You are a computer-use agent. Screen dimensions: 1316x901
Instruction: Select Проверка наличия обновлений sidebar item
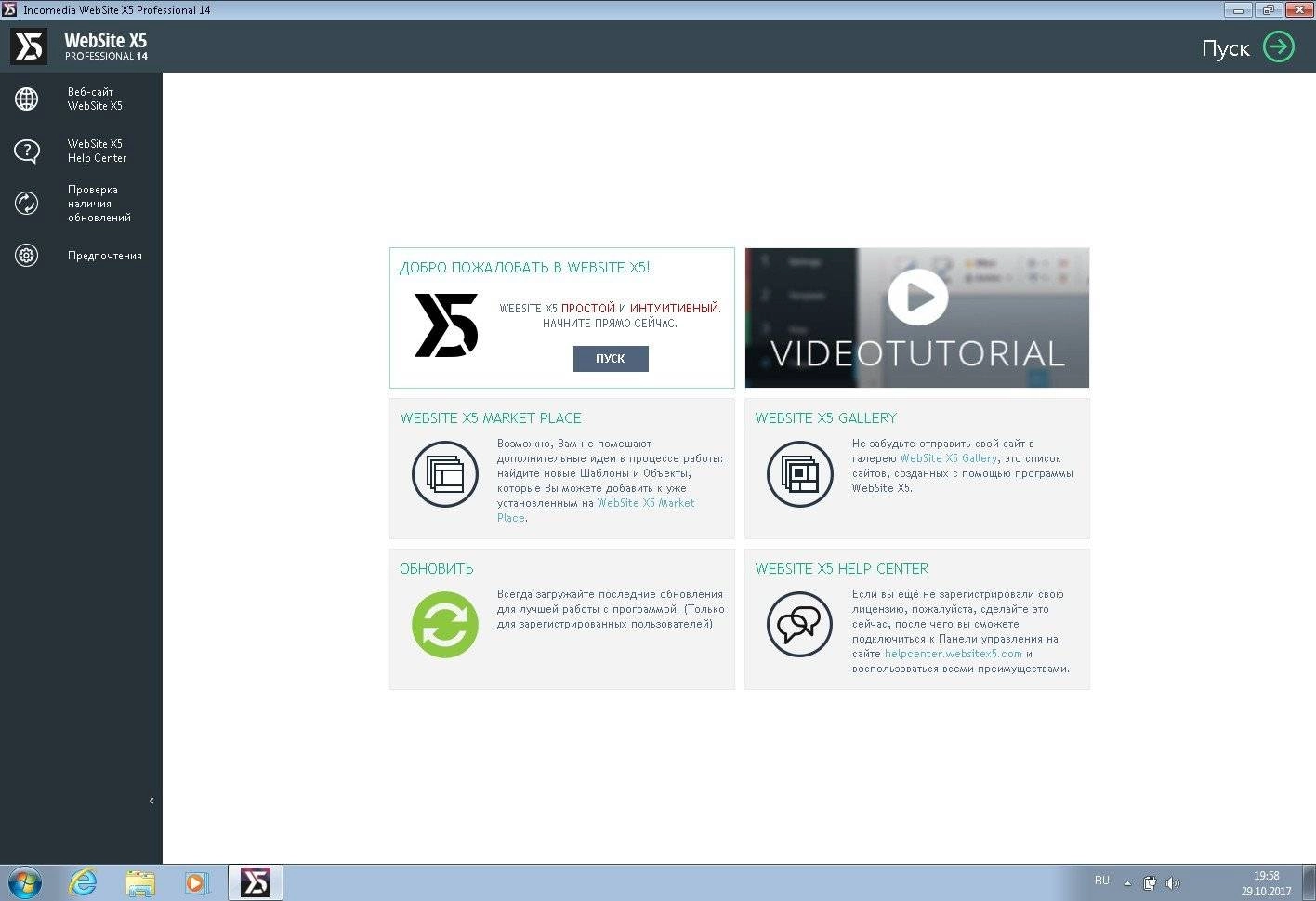pyautogui.click(x=81, y=204)
